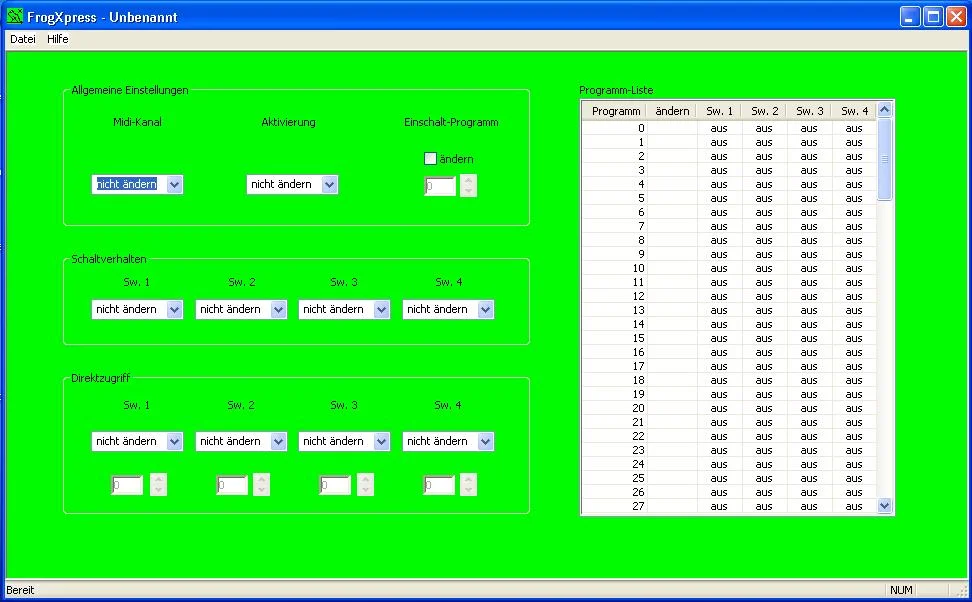Click the NUM status bar indicator
Viewport: 972px width, 602px height.
(901, 590)
